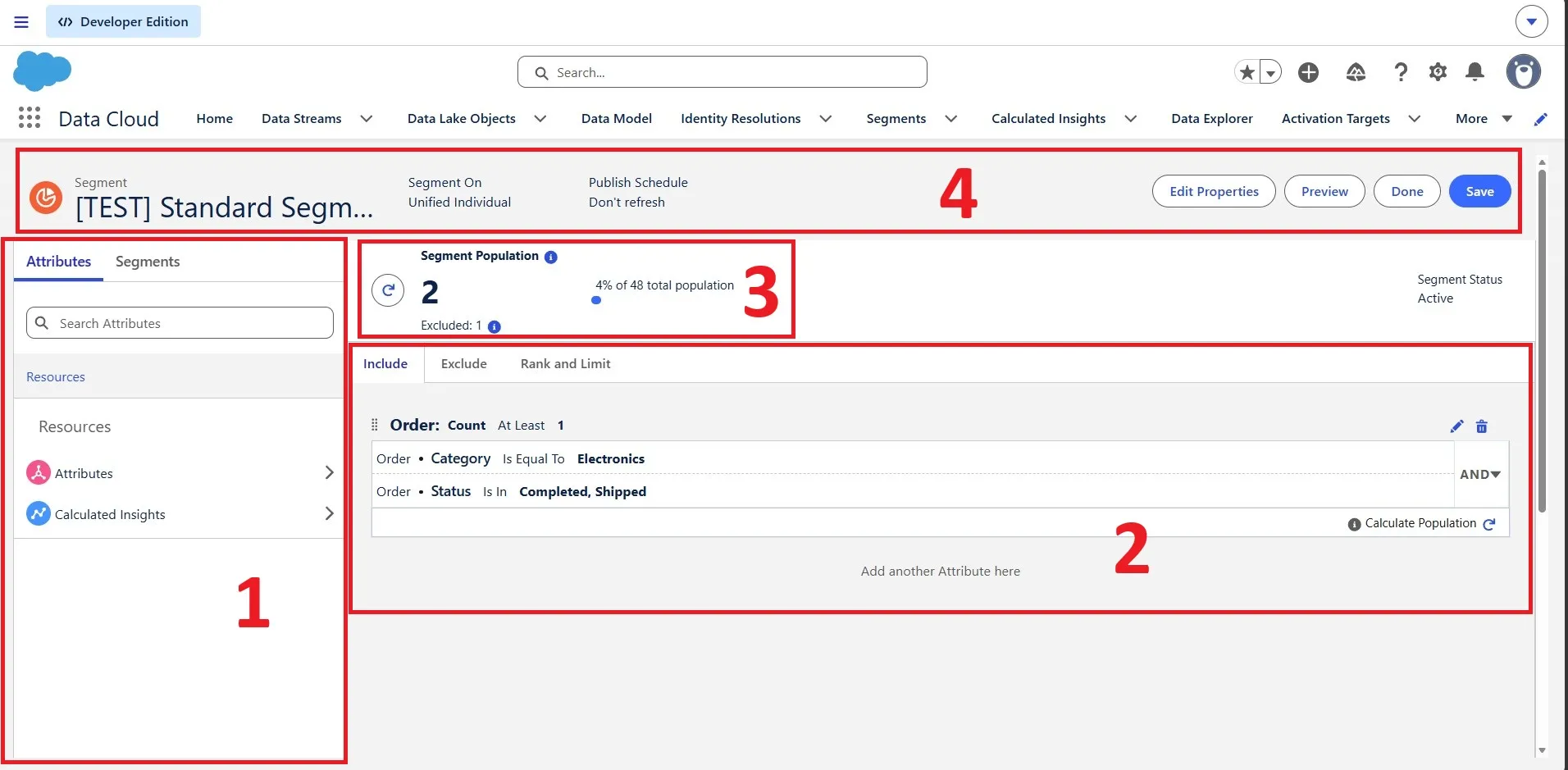Click the pink Attributes resource icon
The width and height of the screenshot is (1568, 770).
39,472
